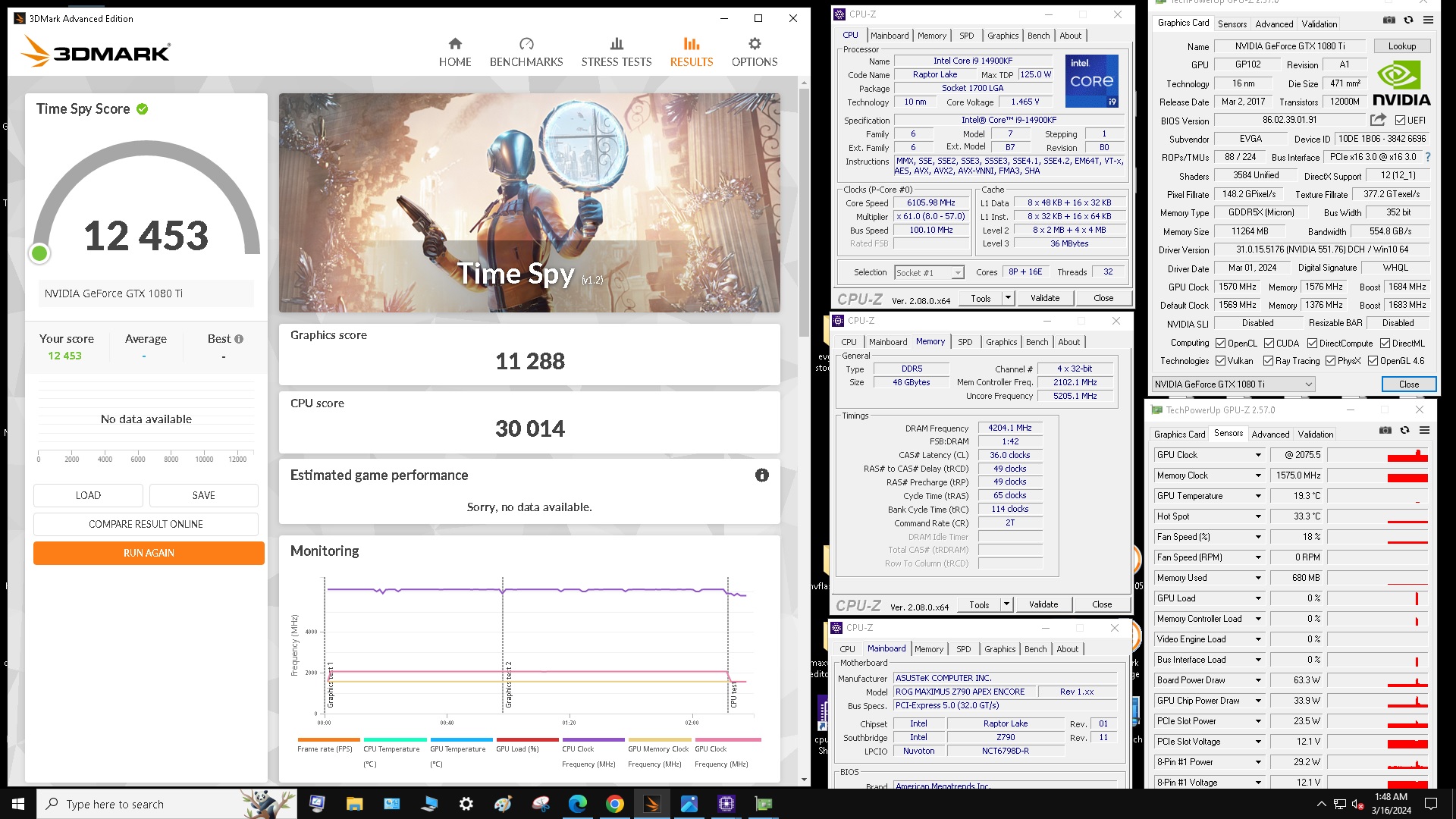Click the validated green check next to Time Spy Score
The width and height of the screenshot is (1456, 819).
[142, 109]
